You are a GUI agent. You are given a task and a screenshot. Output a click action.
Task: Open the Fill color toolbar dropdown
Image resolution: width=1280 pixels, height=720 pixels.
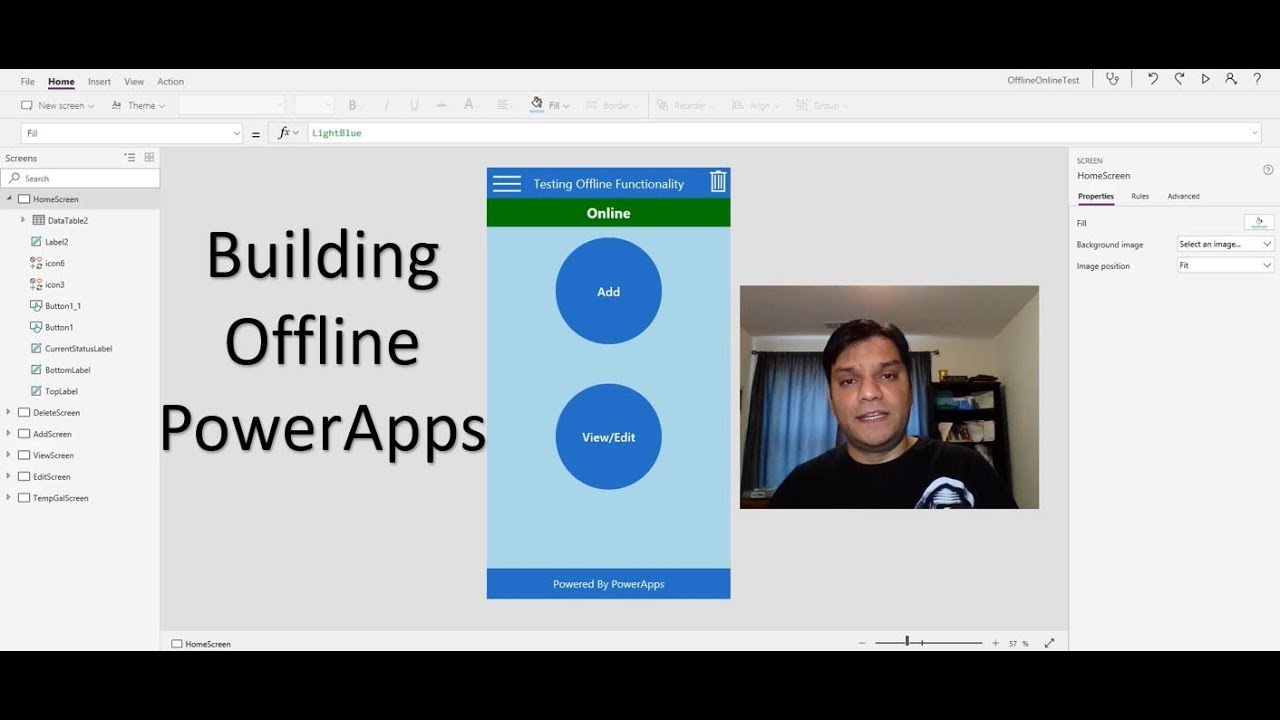tap(550, 105)
